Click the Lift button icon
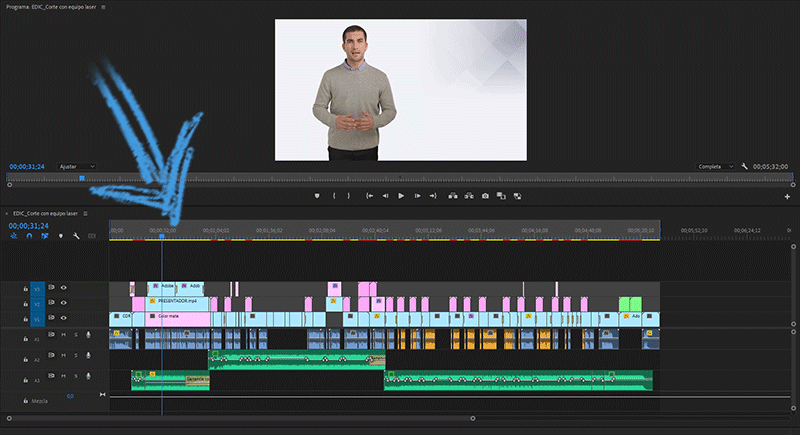The height and width of the screenshot is (435, 800). 452,196
